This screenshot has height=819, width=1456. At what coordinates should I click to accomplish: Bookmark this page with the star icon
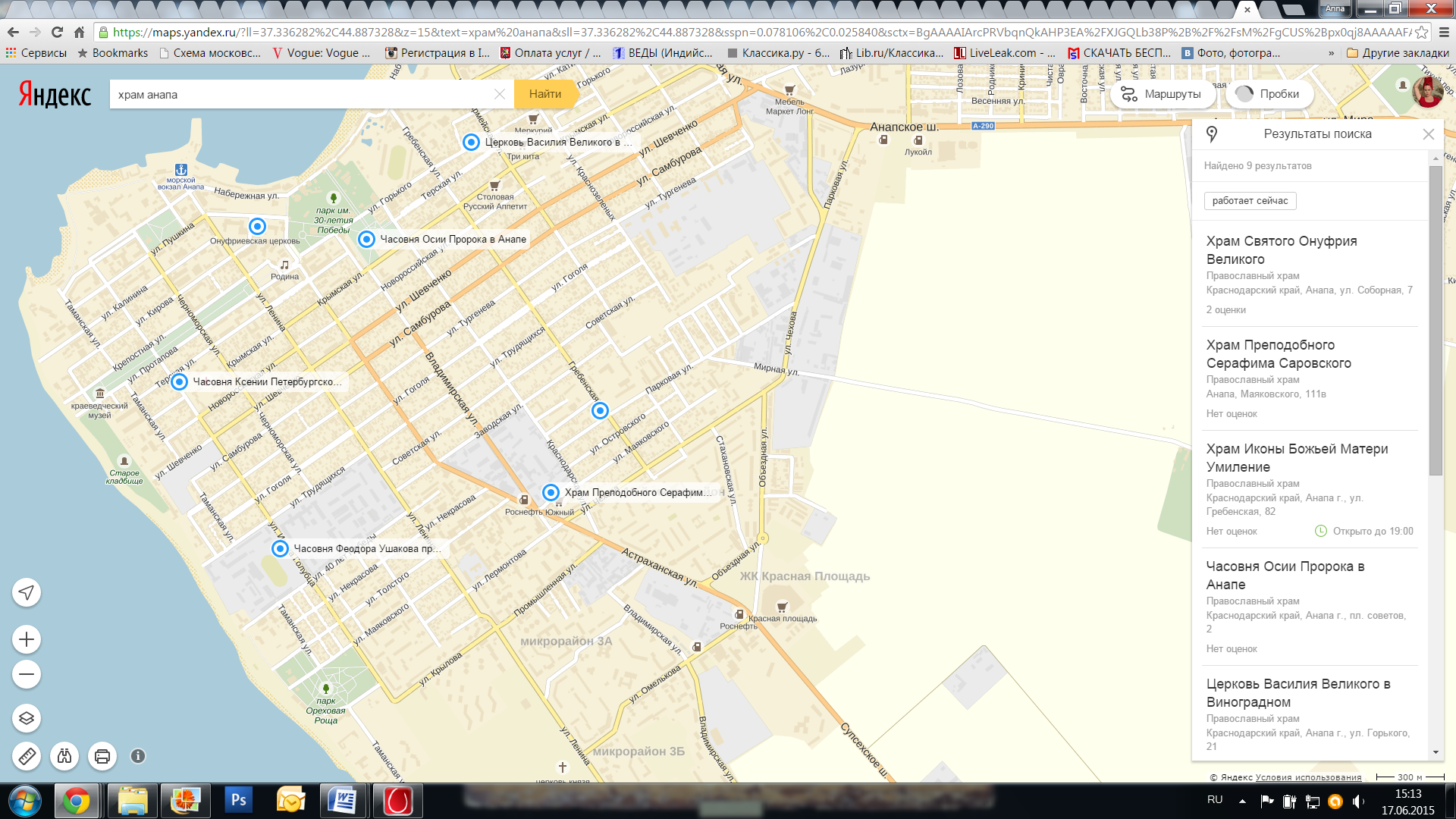pyautogui.click(x=1421, y=32)
